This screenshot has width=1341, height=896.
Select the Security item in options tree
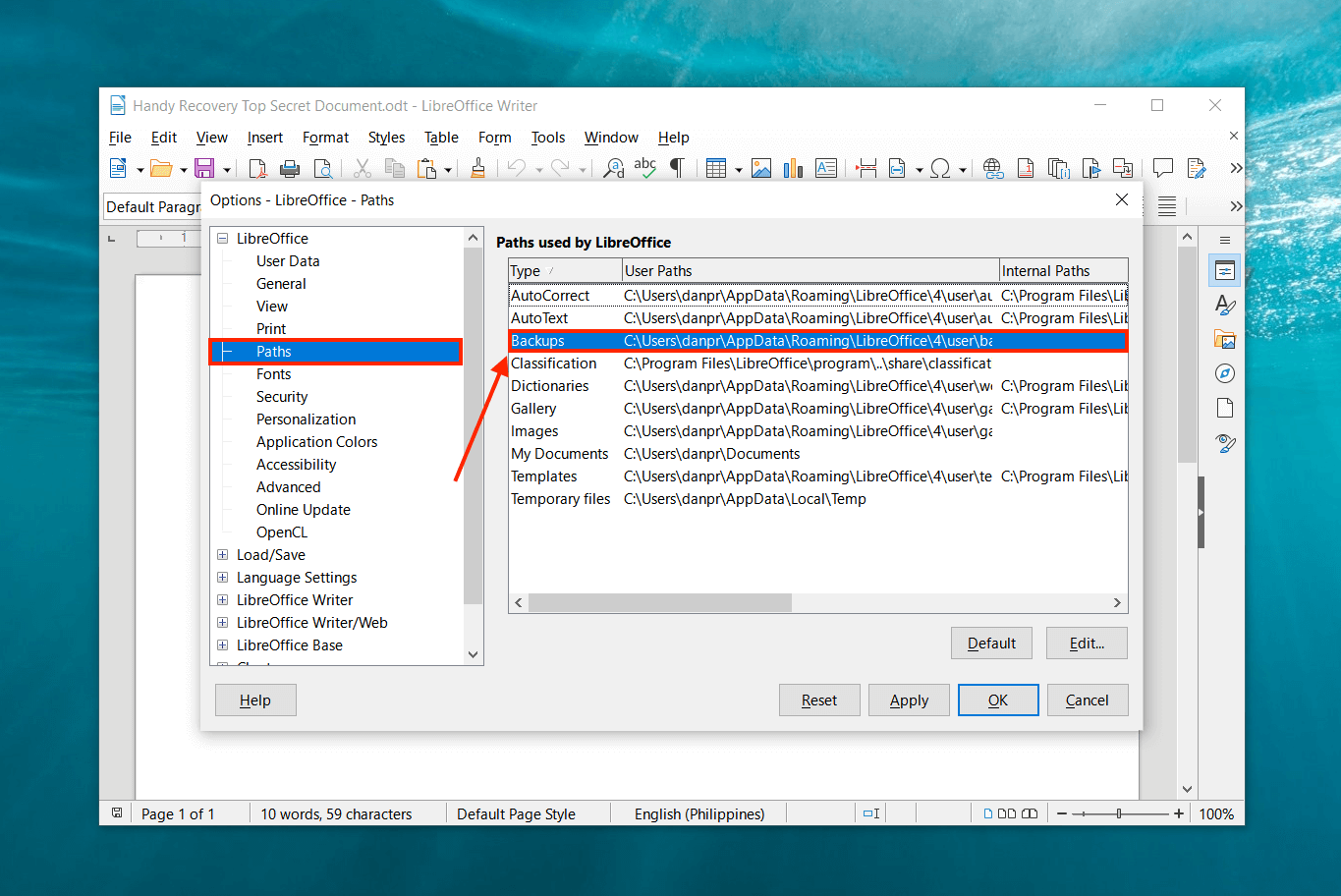coord(282,397)
